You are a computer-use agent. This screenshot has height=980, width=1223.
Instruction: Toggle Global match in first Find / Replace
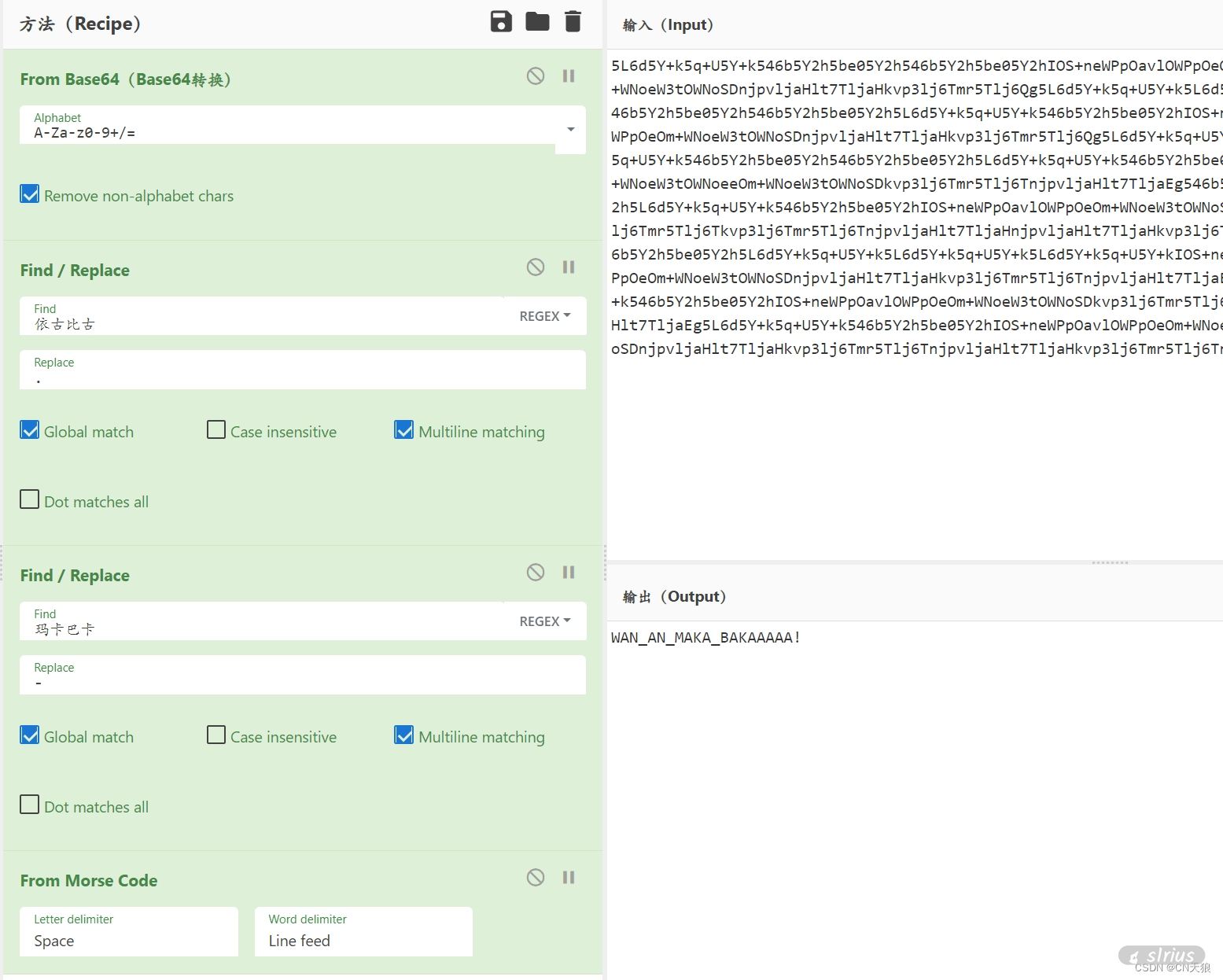click(30, 430)
